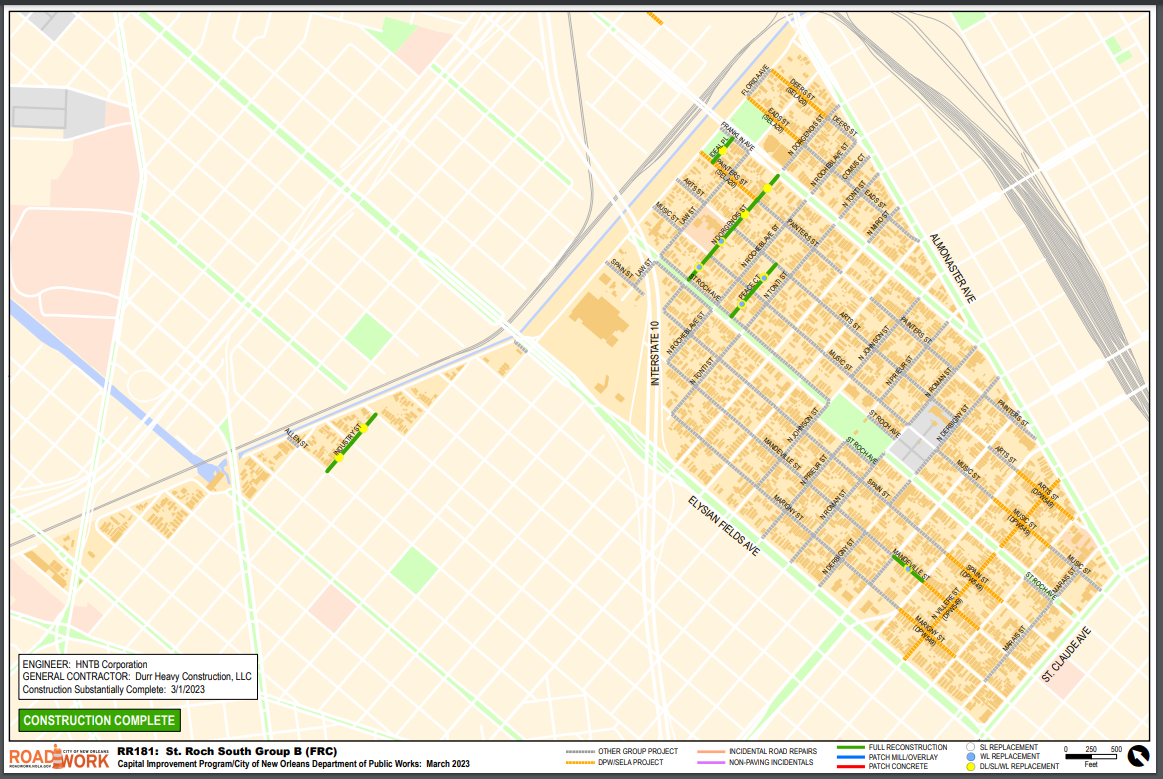Click 'Construction Substantially Complete: 3/1/2023' text
Image resolution: width=1163 pixels, height=779 pixels.
(x=113, y=689)
